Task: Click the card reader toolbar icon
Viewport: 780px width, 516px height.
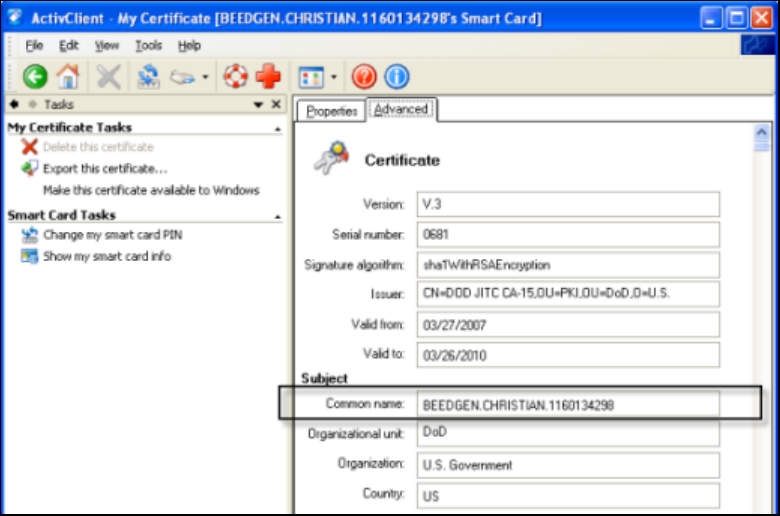Action: (182, 77)
